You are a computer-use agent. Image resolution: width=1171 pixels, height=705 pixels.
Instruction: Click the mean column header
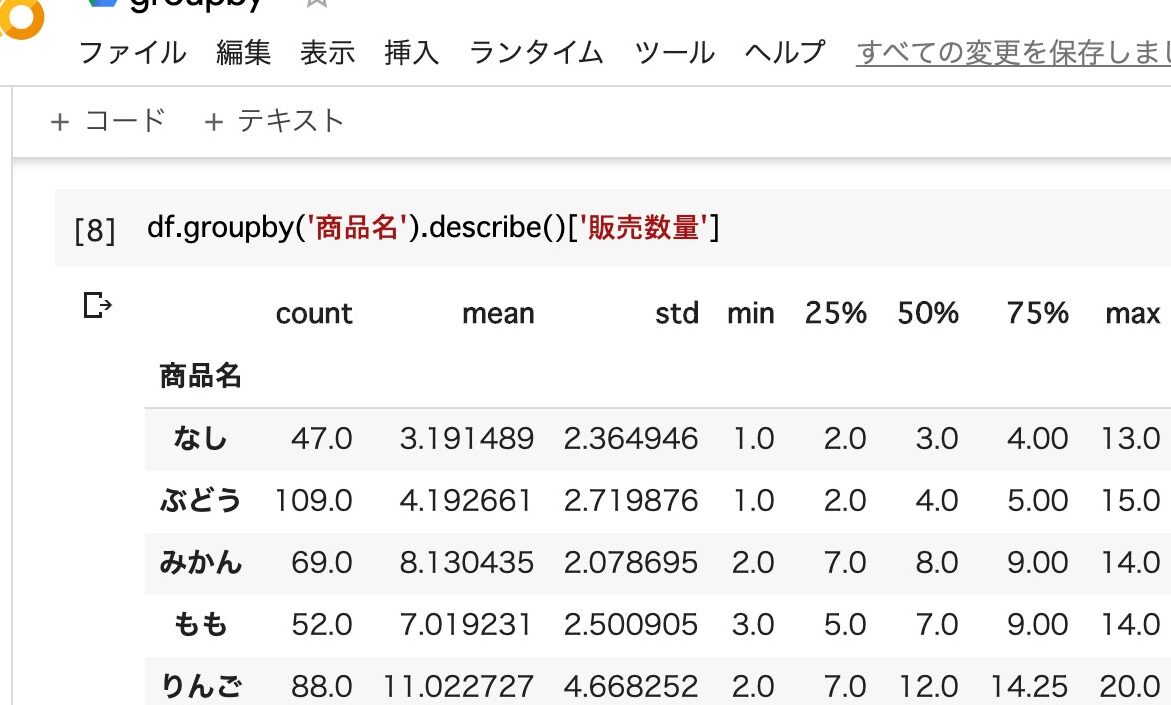[497, 313]
